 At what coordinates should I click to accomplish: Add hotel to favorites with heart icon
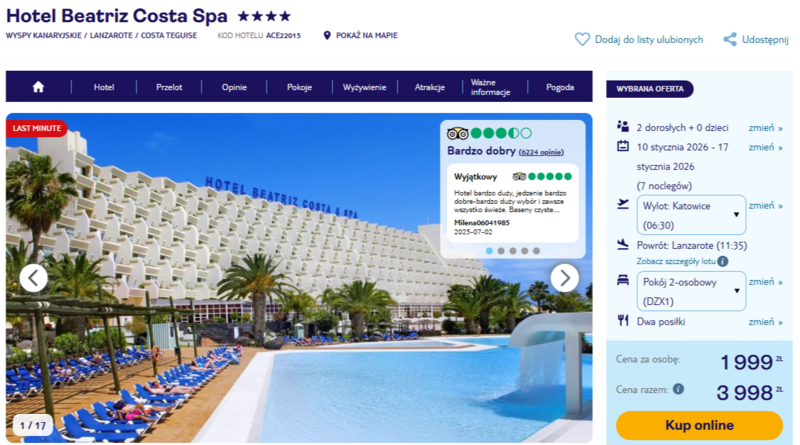pos(582,39)
